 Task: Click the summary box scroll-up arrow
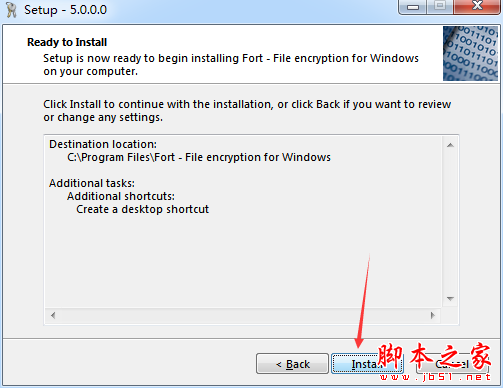pyautogui.click(x=450, y=145)
